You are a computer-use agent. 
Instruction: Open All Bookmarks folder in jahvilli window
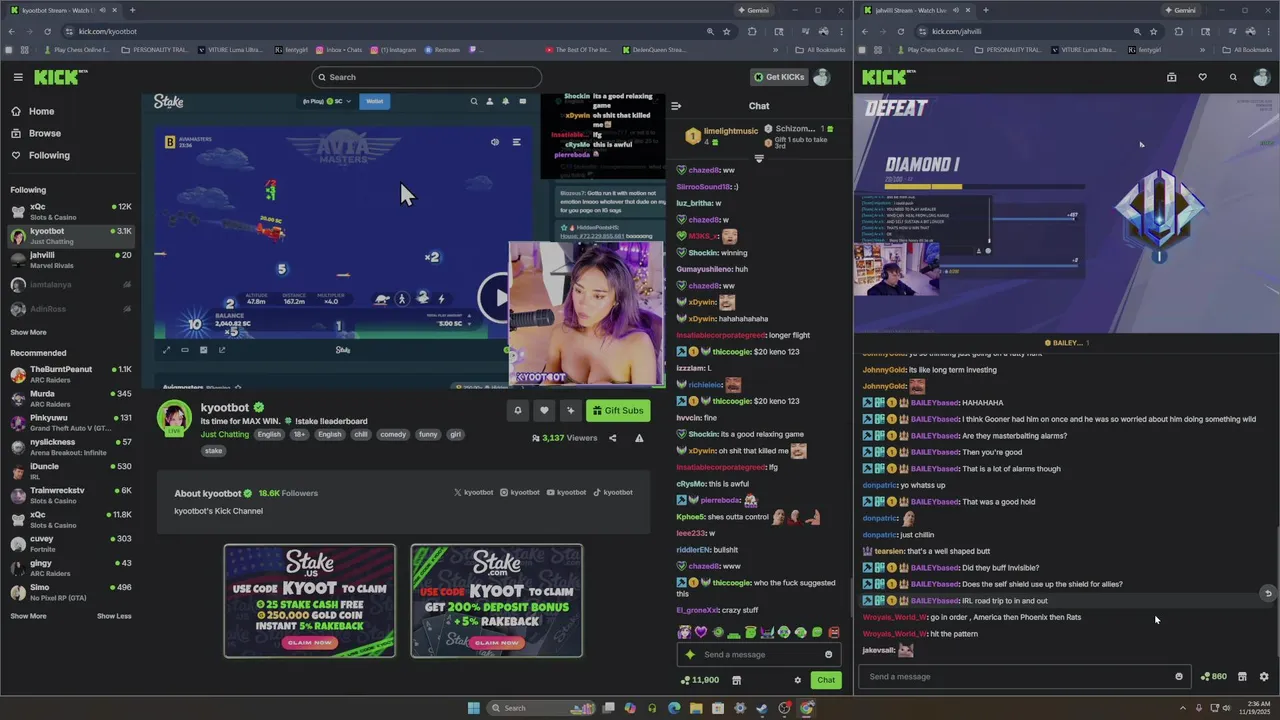point(1248,50)
